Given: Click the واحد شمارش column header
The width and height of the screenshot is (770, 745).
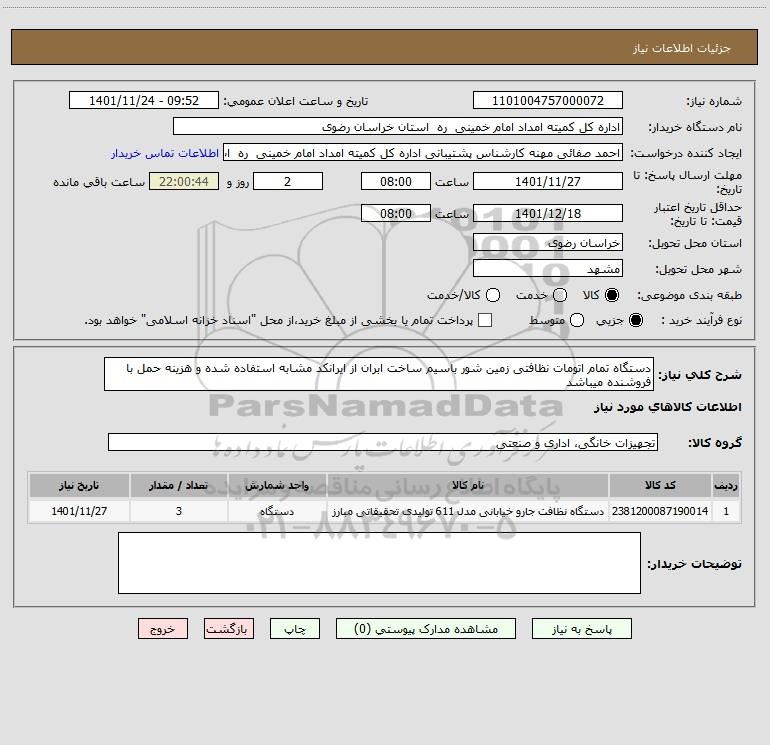Looking at the screenshot, I should pyautogui.click(x=277, y=485).
